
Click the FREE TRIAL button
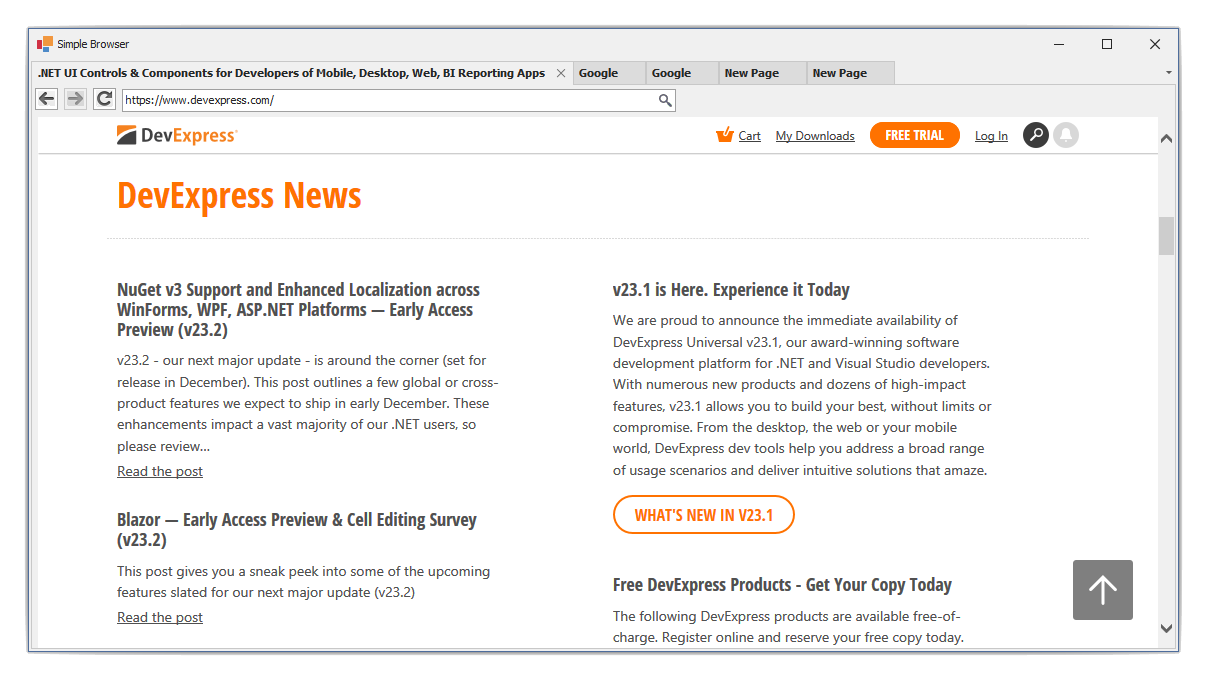tap(915, 135)
